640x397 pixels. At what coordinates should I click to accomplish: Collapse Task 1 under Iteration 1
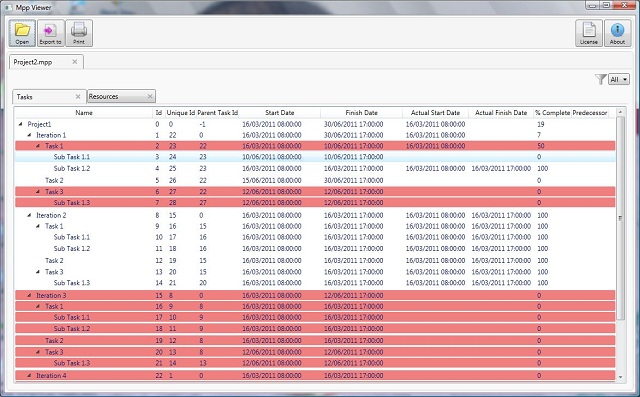(x=38, y=146)
